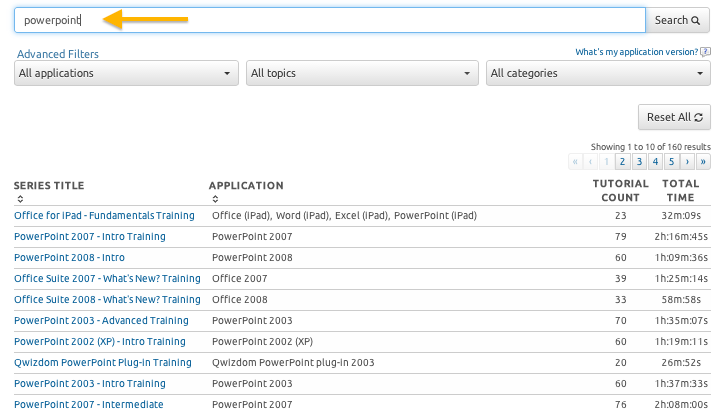
Task: Open "What's my application version?" link
Action: (637, 52)
